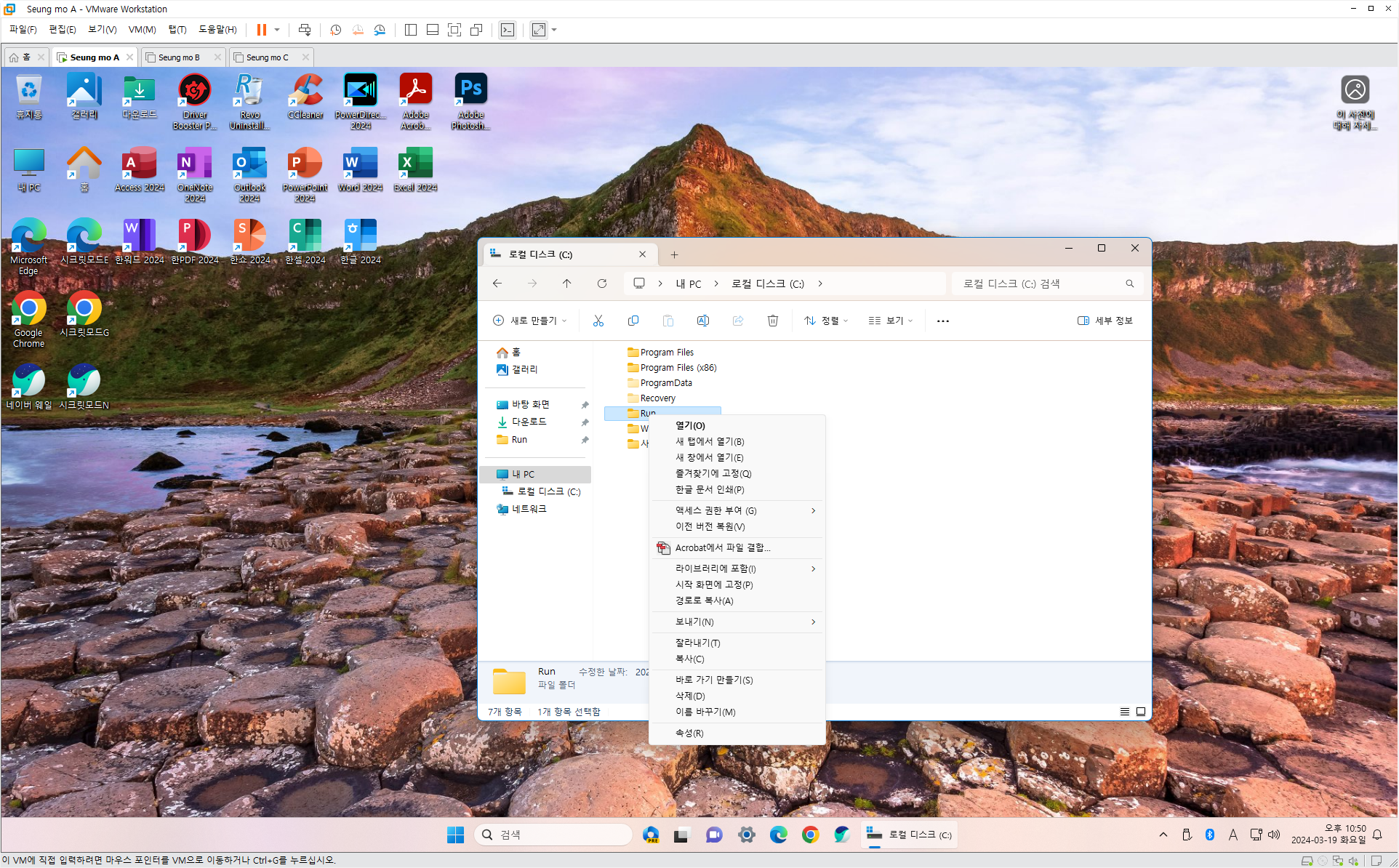Switch to details list view in status bar
This screenshot has height=868, width=1399.
(x=1124, y=712)
